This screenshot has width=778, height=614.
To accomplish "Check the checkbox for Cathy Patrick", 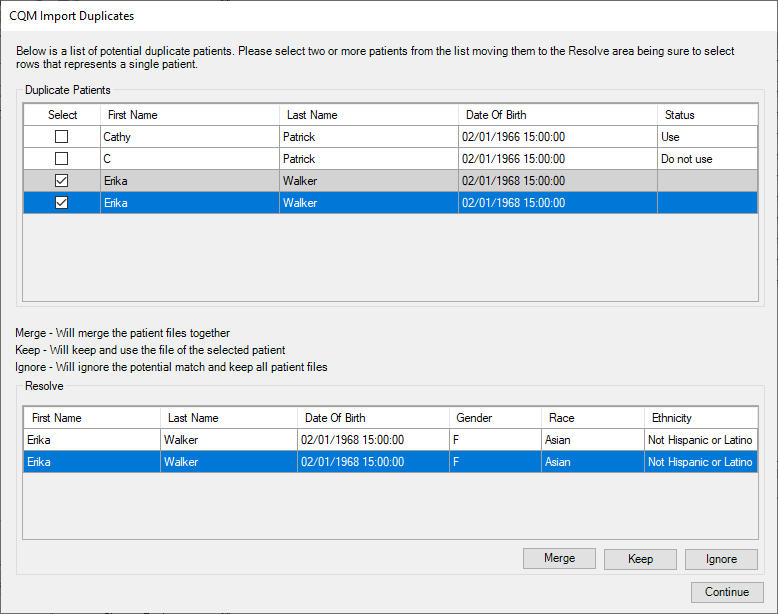I will [62, 136].
